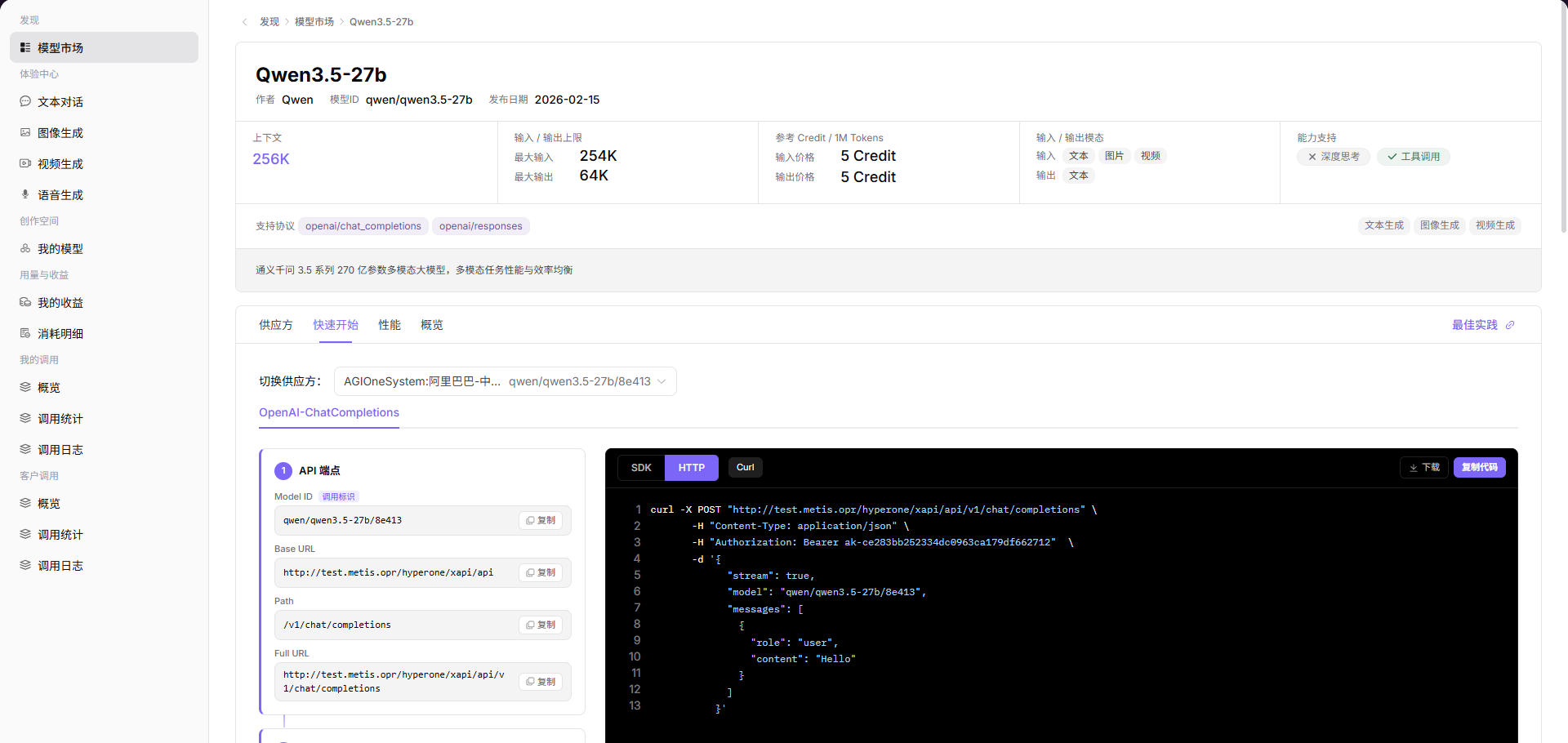Open 概览 icon under 我的调用
This screenshot has width=1568, height=743.
[x=25, y=387]
